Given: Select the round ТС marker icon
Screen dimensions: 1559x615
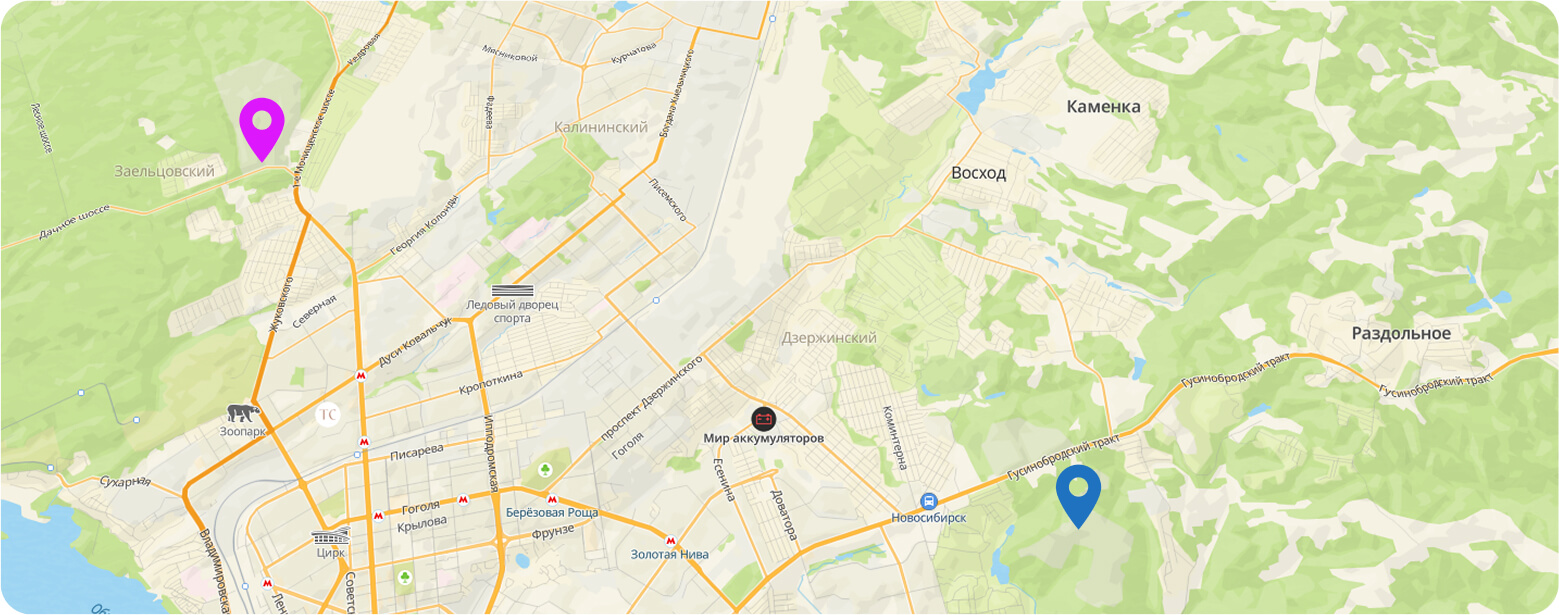Looking at the screenshot, I should (x=327, y=414).
